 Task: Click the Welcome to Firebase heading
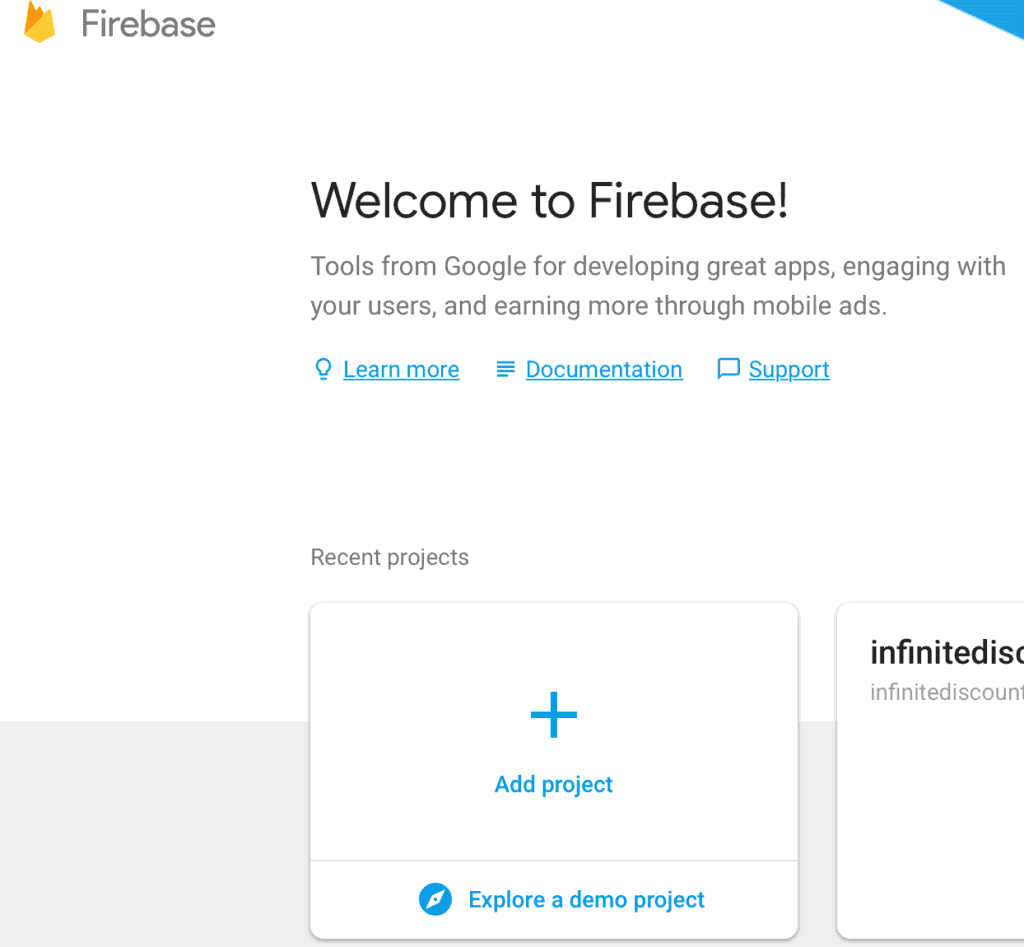[549, 200]
